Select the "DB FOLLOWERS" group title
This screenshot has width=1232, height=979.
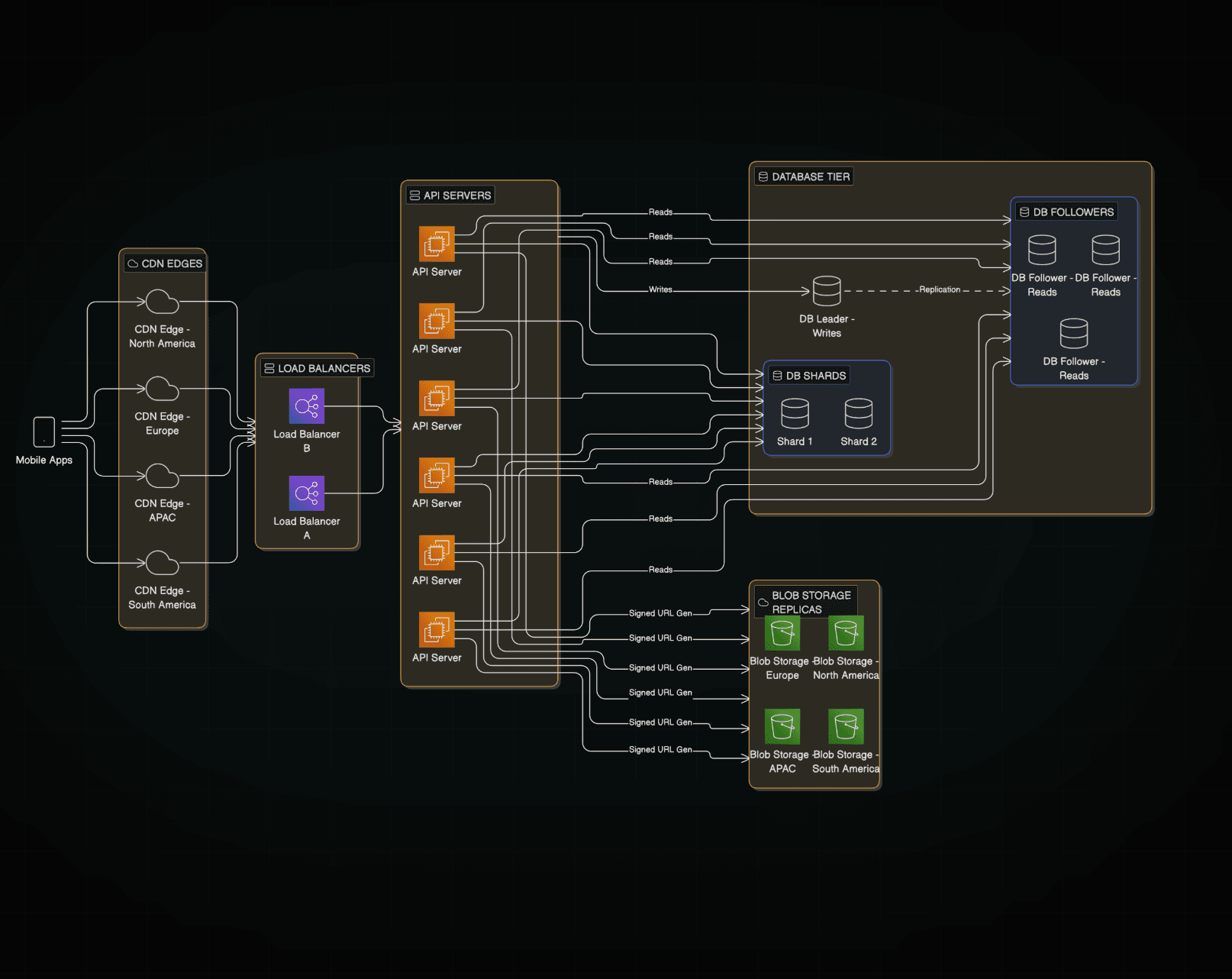(x=1073, y=212)
